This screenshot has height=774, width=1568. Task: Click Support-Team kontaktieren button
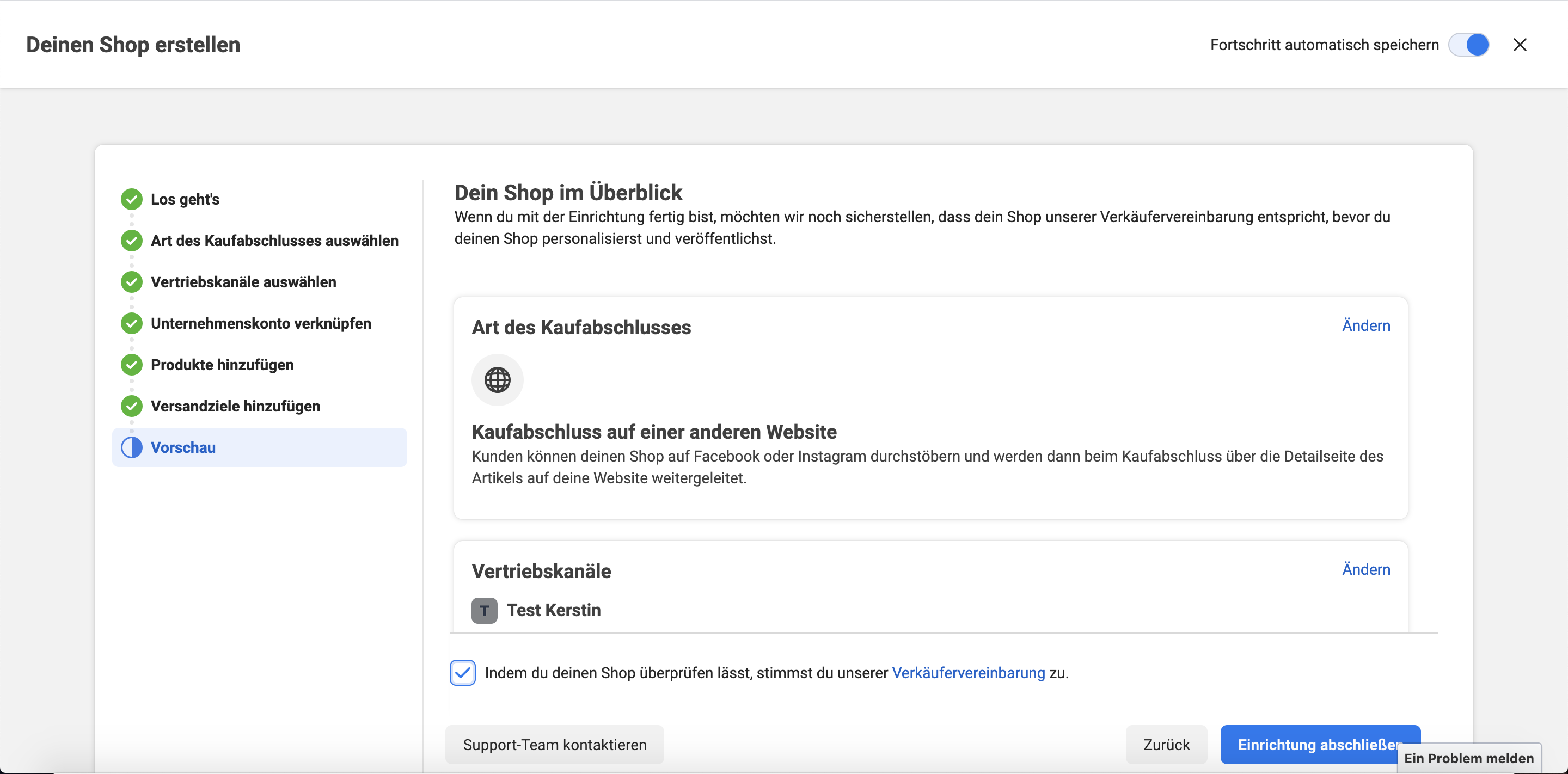pos(555,745)
